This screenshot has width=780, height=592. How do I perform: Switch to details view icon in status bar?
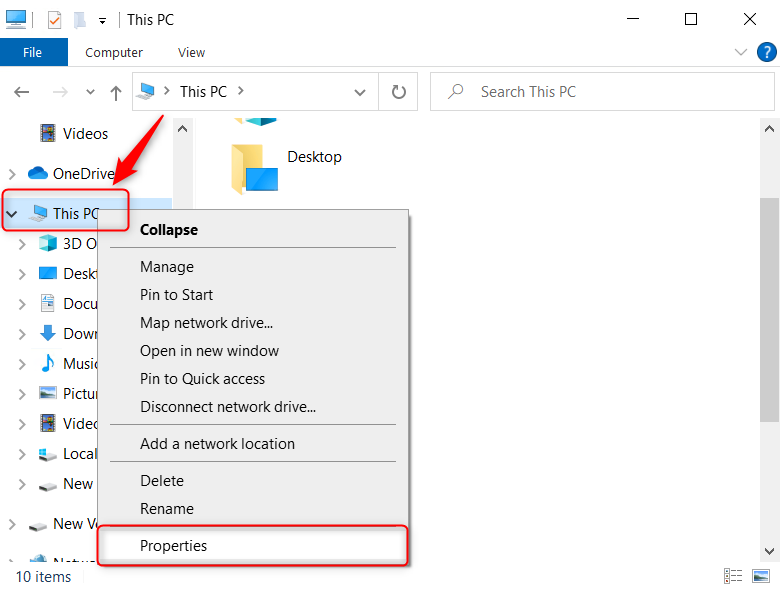click(733, 576)
